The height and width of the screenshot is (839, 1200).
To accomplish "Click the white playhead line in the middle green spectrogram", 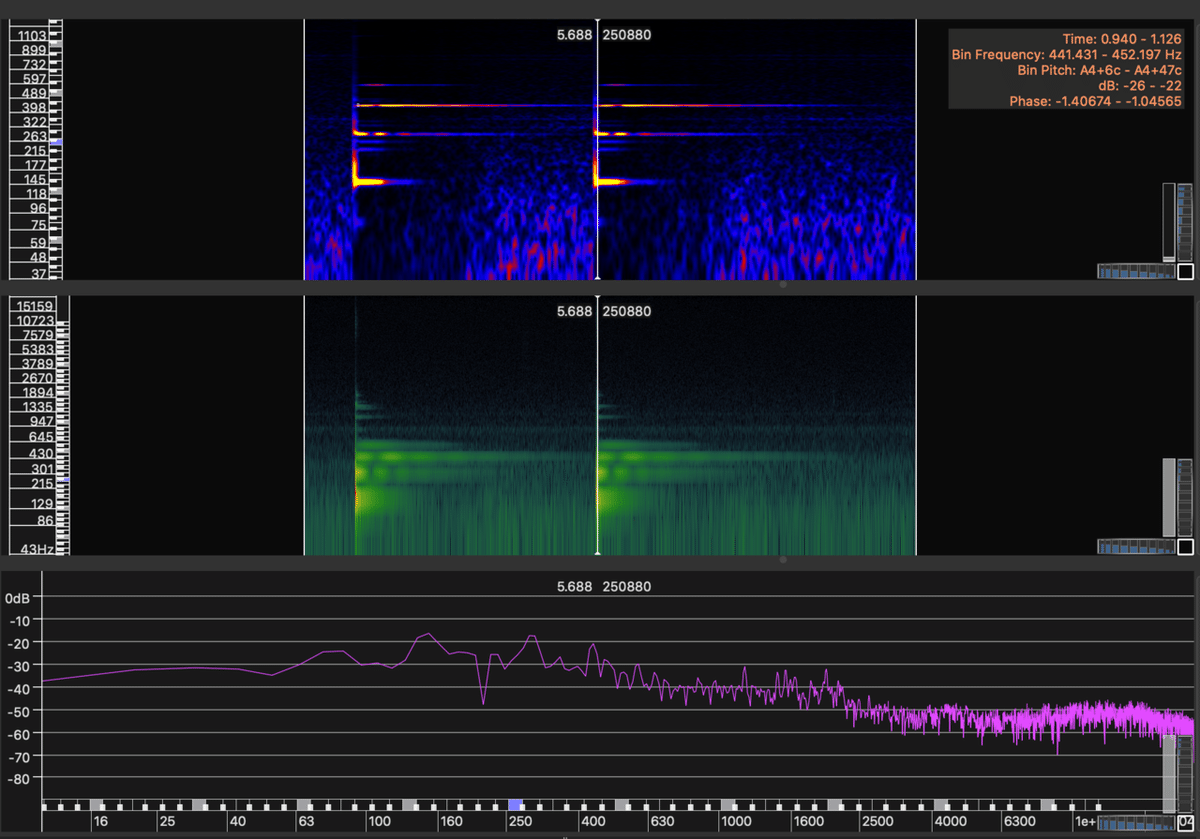I will 597,425.
